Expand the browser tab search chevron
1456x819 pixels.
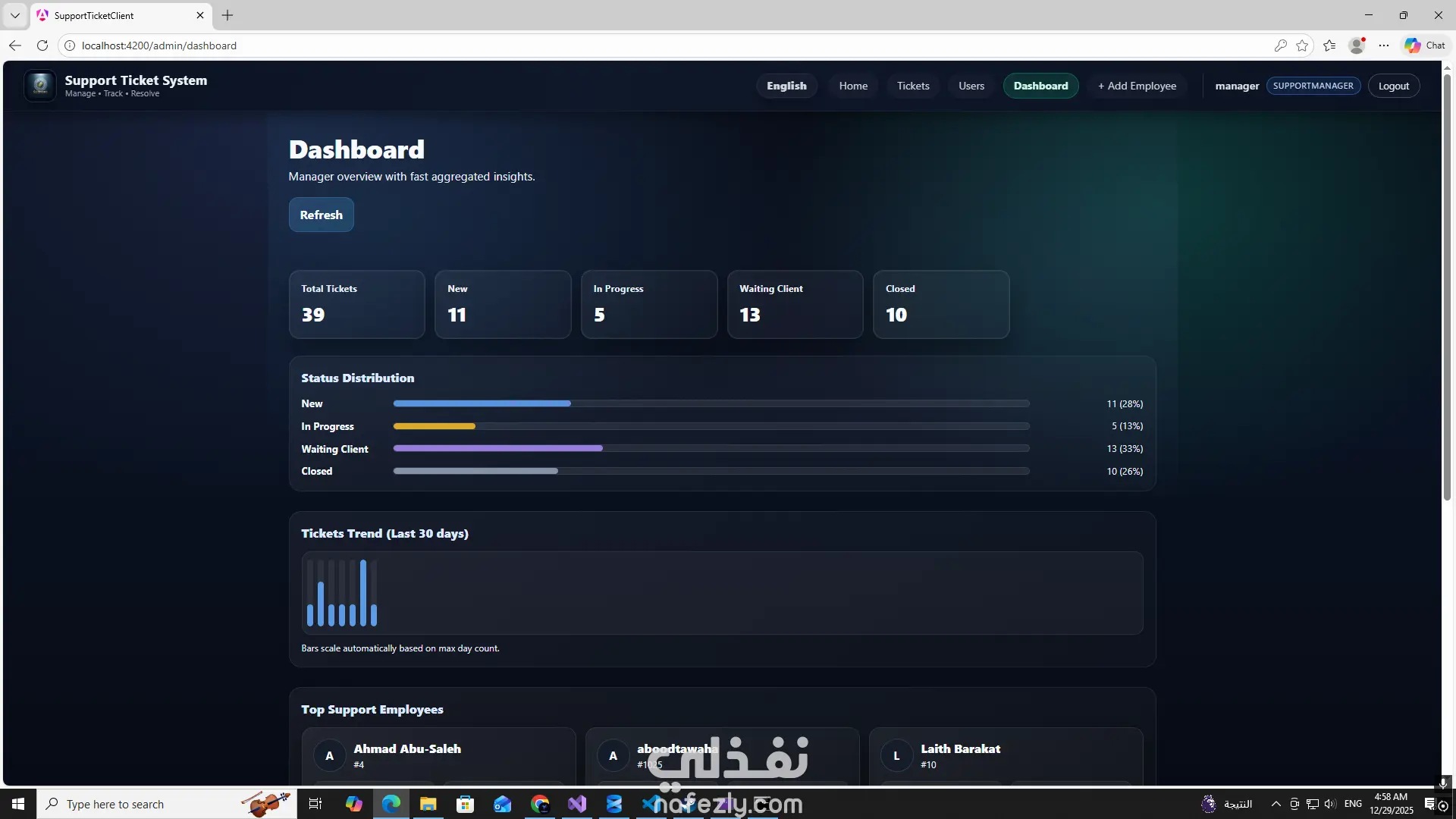[14, 15]
